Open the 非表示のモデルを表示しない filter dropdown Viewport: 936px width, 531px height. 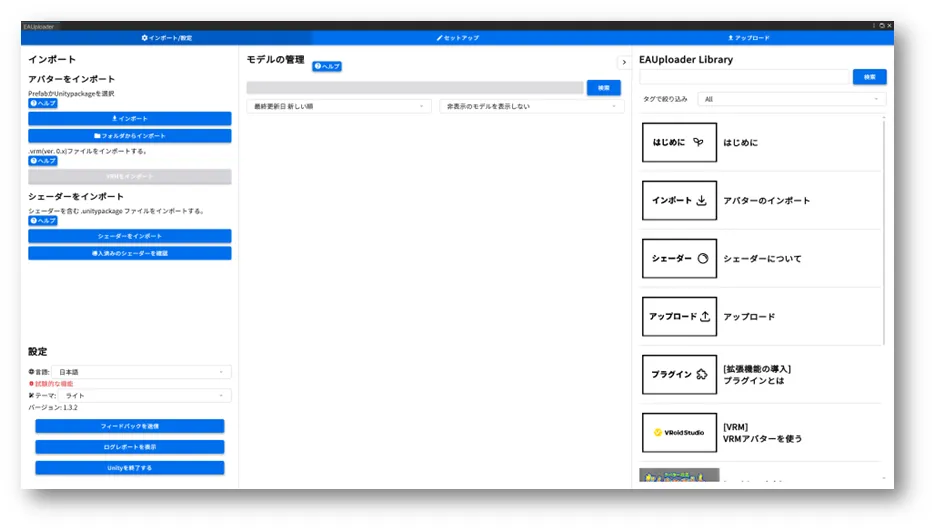pos(531,106)
